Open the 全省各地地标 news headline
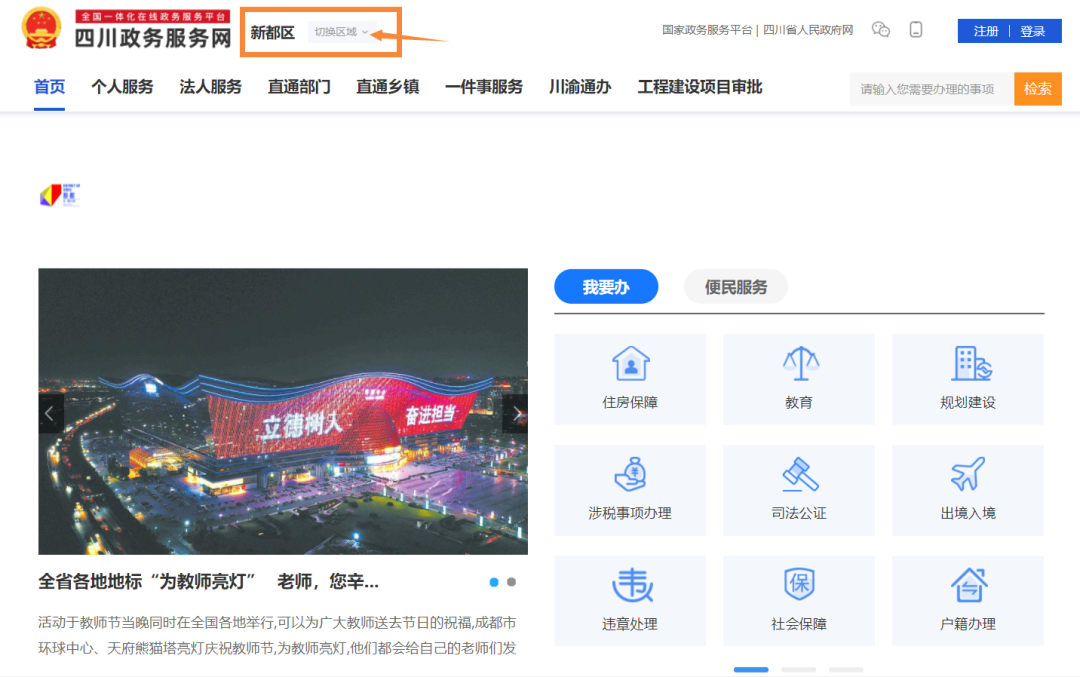This screenshot has width=1080, height=677. (x=209, y=582)
